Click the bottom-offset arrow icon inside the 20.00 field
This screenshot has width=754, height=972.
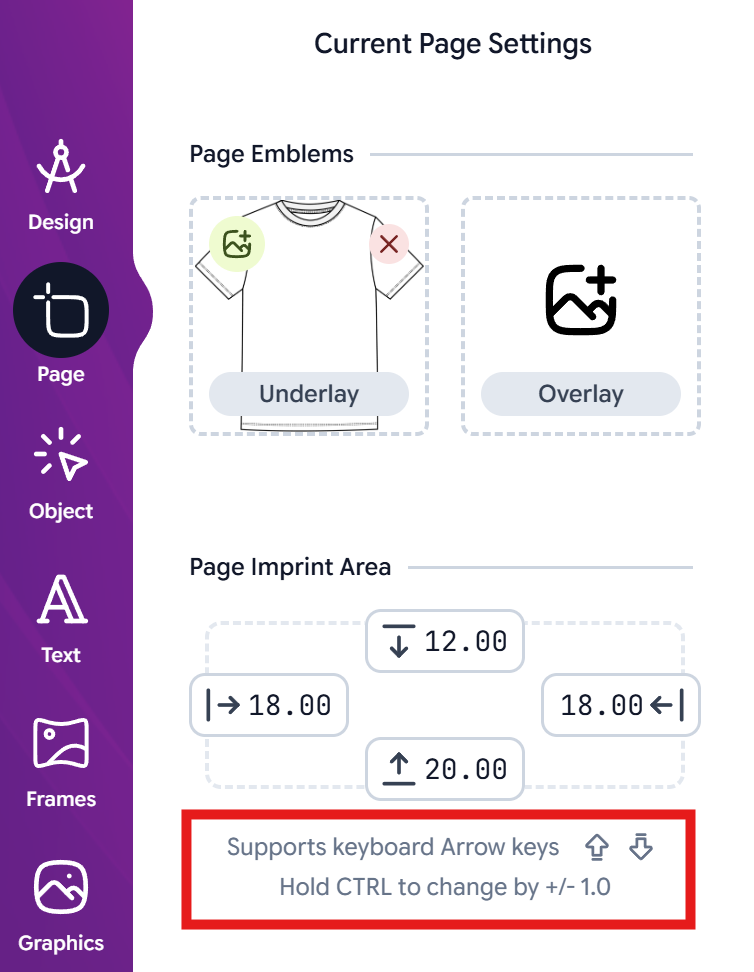click(x=401, y=769)
